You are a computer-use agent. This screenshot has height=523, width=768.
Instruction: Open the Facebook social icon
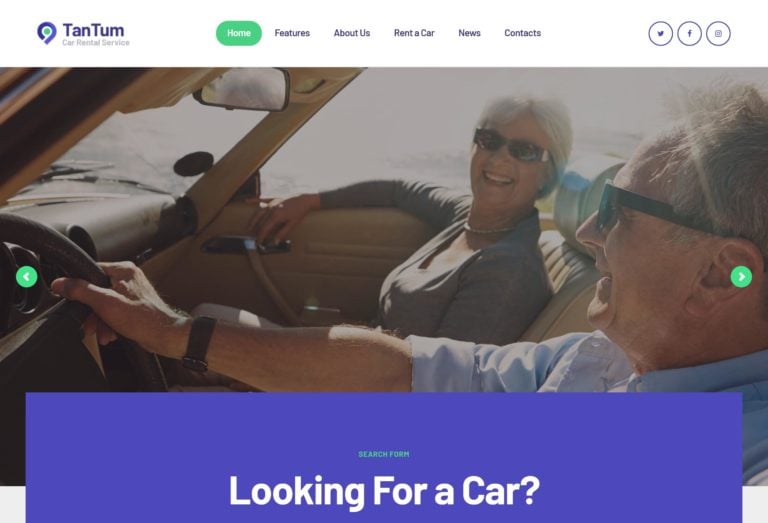[x=689, y=33]
